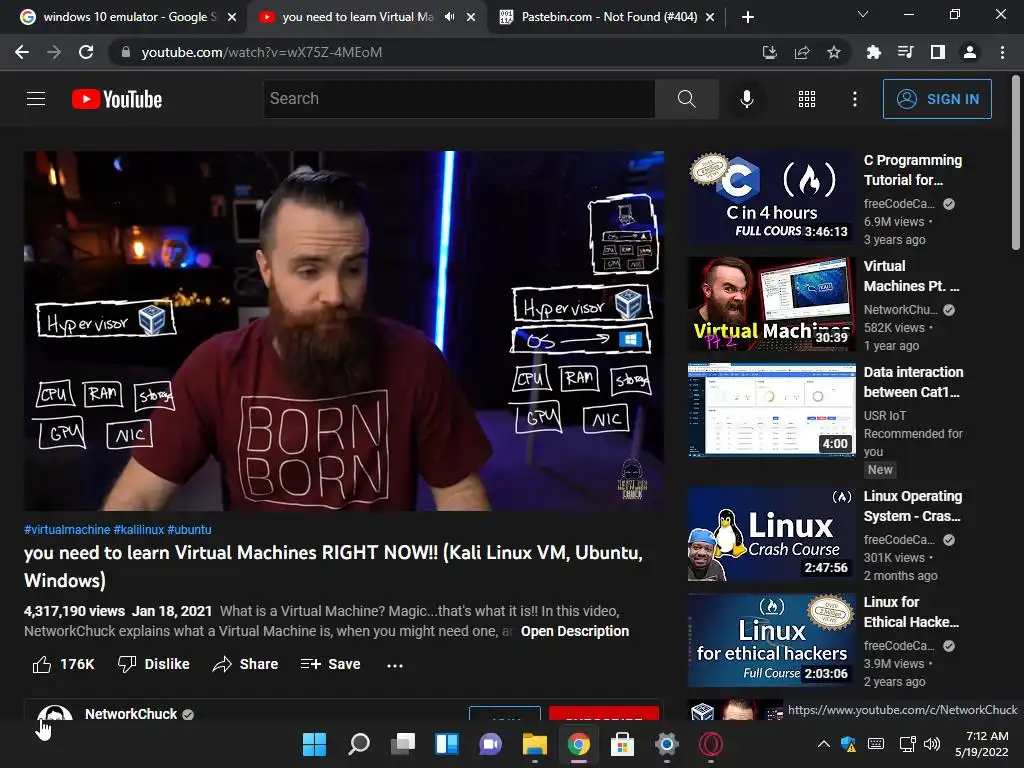This screenshot has height=768, width=1024.
Task: Click the SIGN IN button
Action: tap(936, 99)
